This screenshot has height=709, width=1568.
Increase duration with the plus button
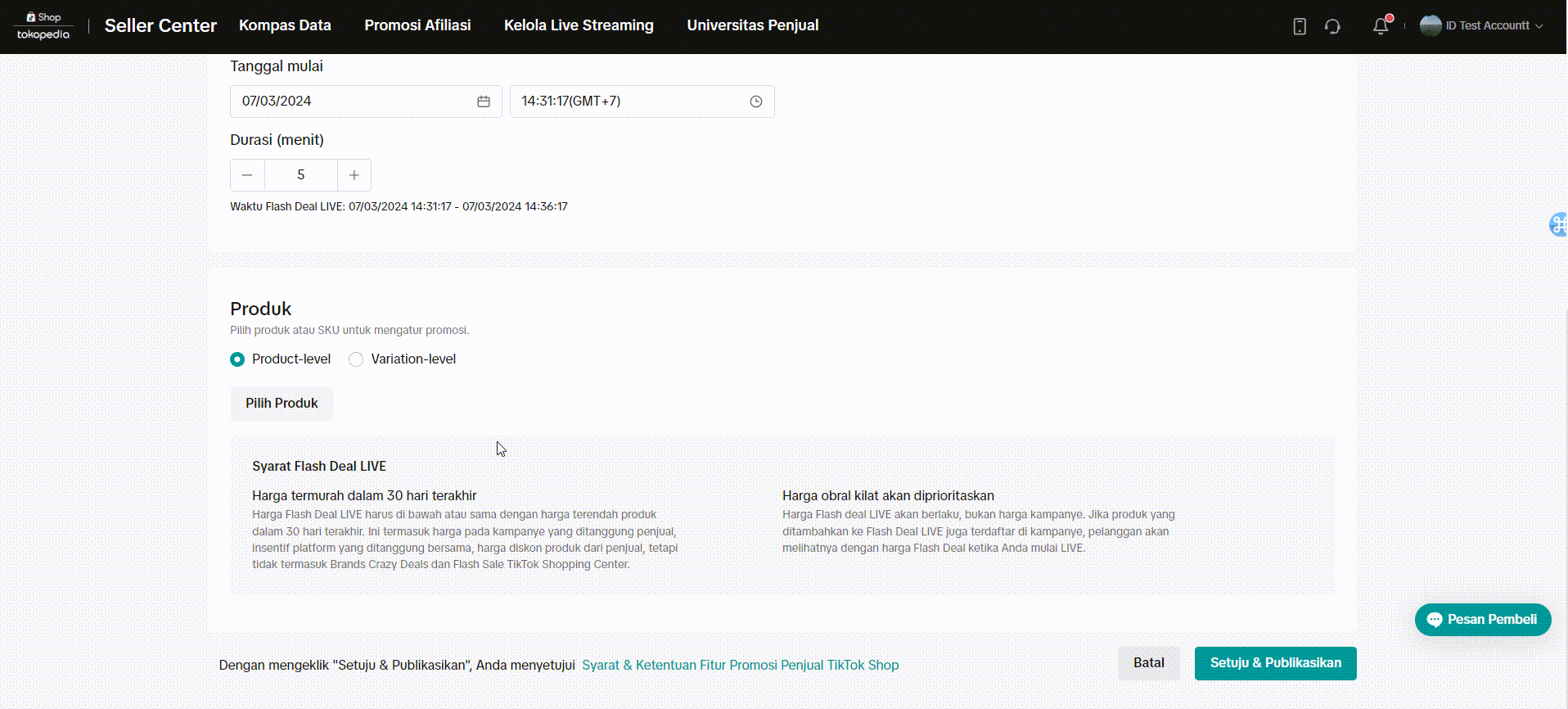tap(354, 175)
